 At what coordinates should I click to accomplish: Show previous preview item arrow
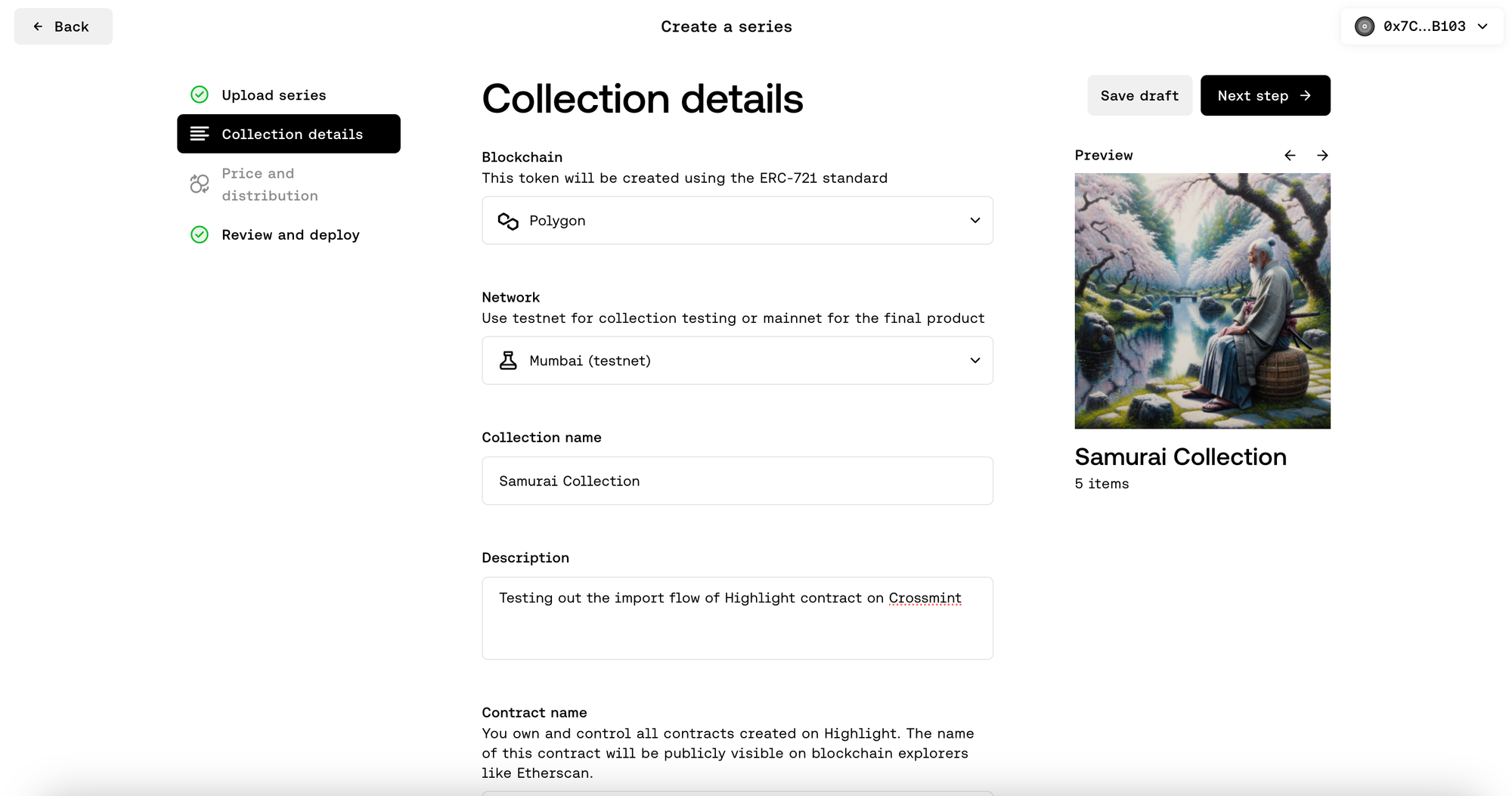pos(1290,155)
